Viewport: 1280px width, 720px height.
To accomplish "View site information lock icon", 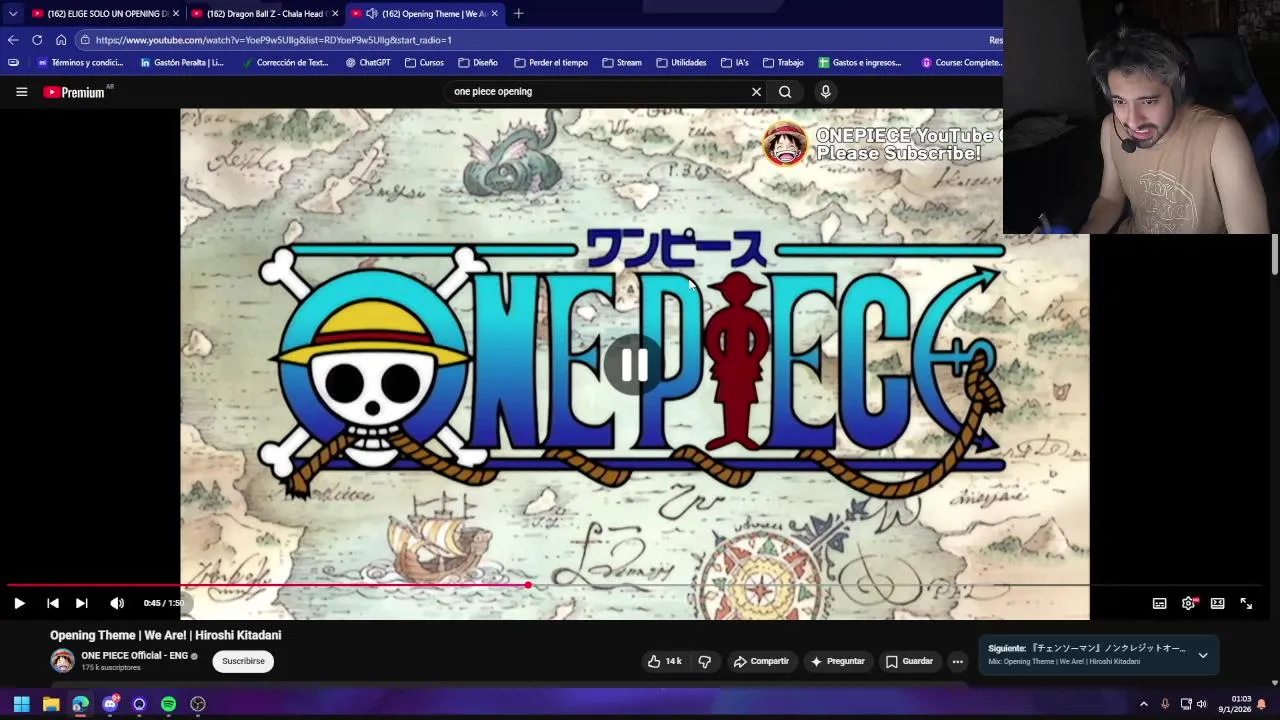I will pos(86,40).
